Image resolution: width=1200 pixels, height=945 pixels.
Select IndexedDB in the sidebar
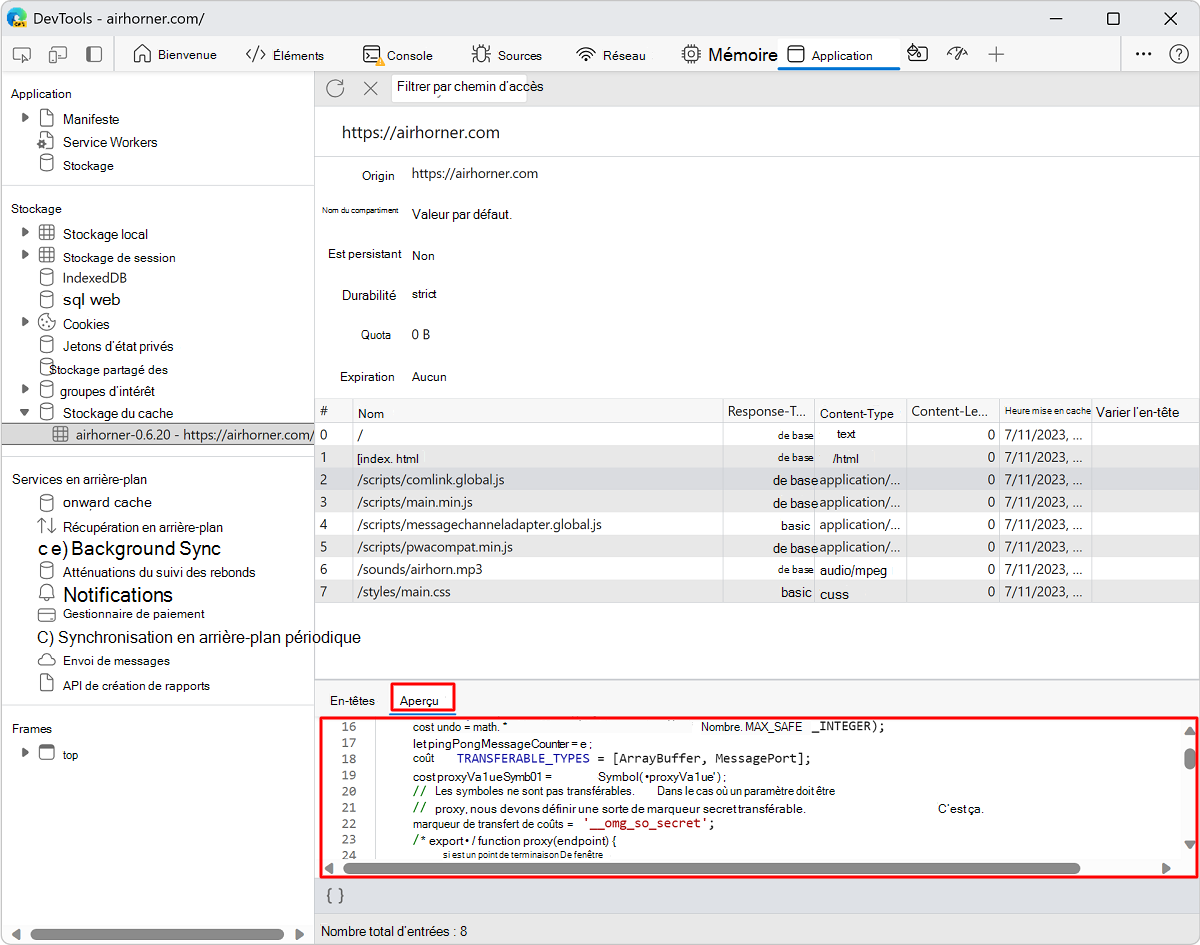(94, 277)
